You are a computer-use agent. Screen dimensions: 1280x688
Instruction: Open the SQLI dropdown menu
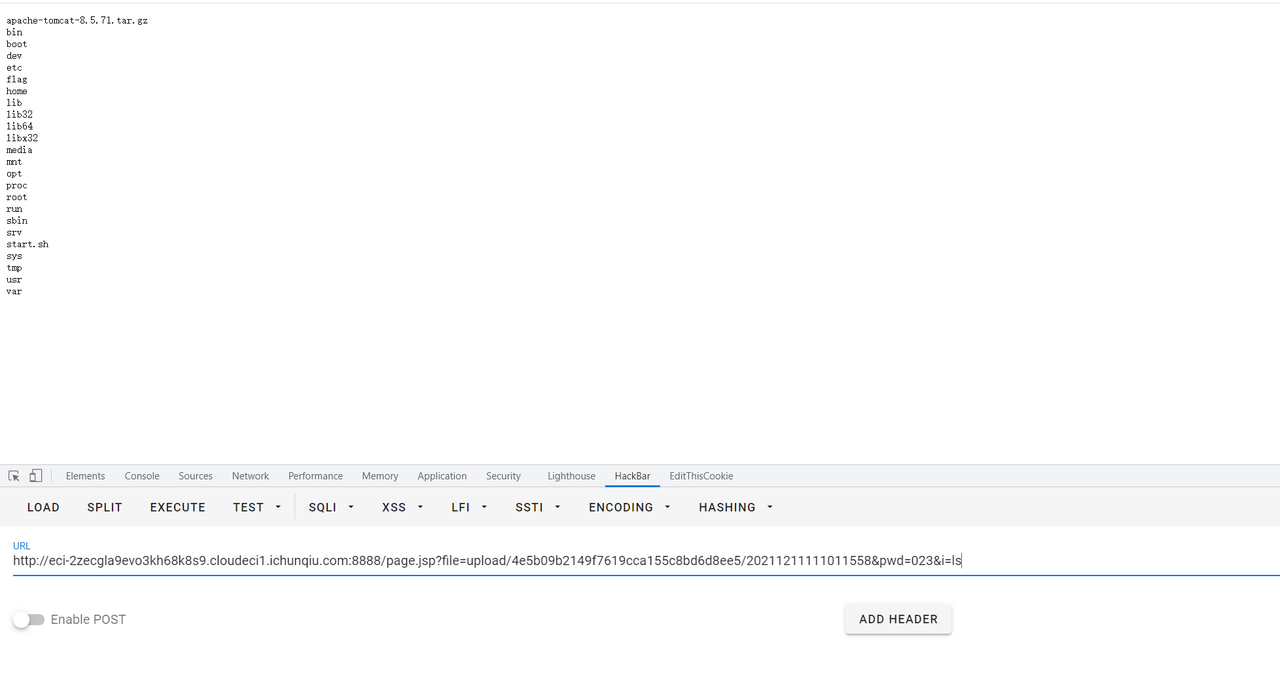[x=331, y=507]
